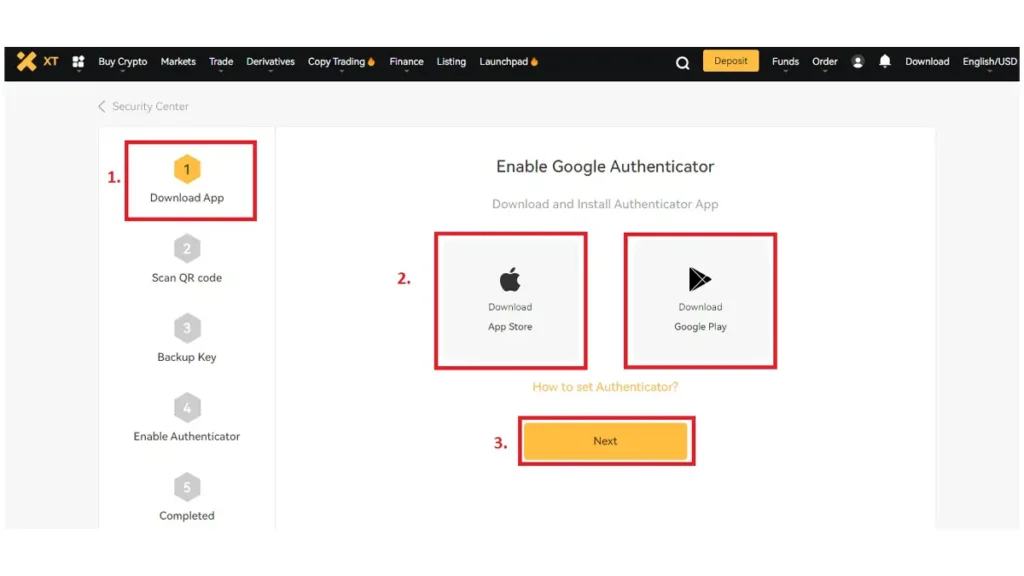Expand the Order dropdown
Screen dimensions: 1024x576
(825, 61)
